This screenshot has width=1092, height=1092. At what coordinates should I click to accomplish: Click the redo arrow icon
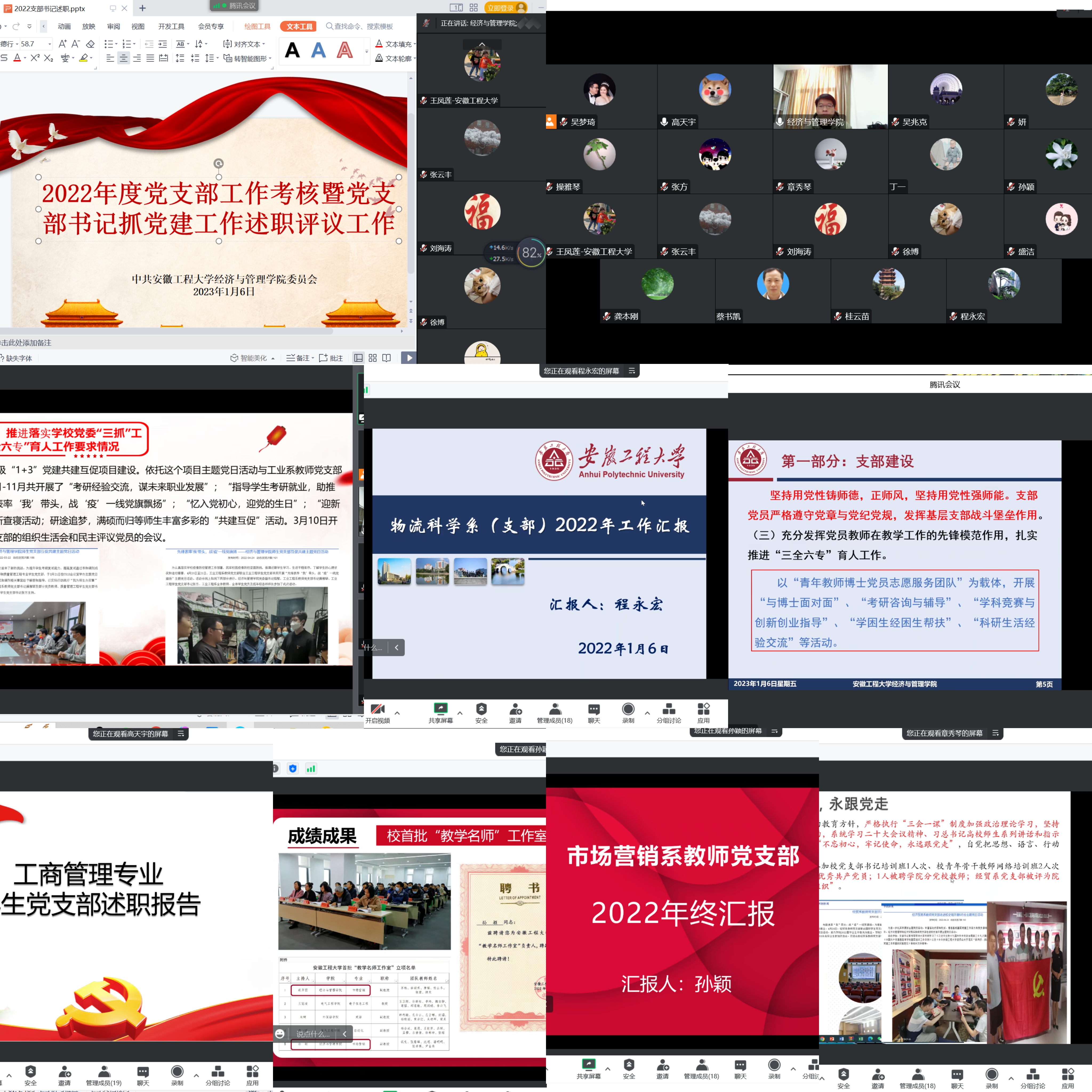(16, 27)
